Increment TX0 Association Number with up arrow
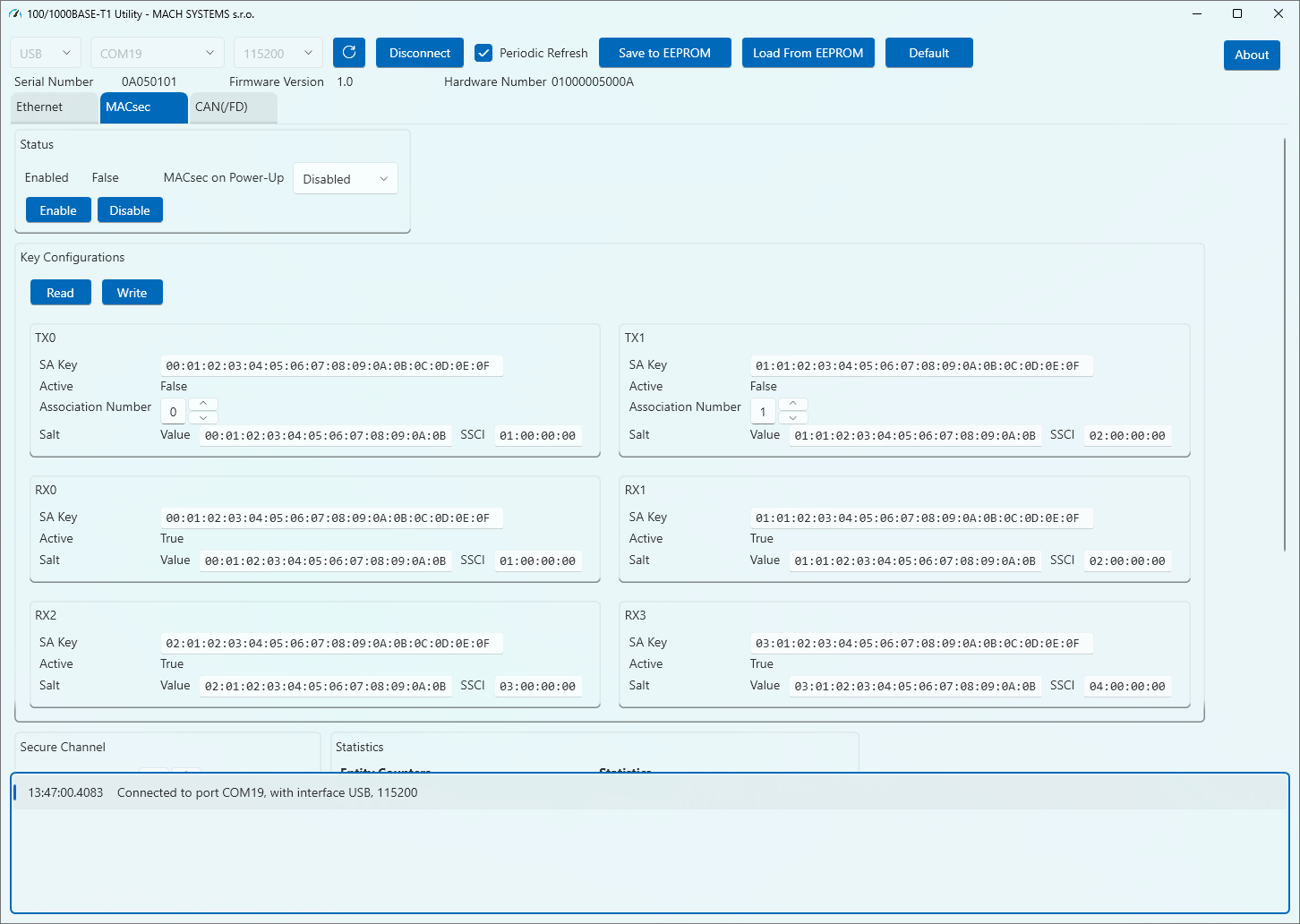This screenshot has height=924, width=1300. pos(203,404)
